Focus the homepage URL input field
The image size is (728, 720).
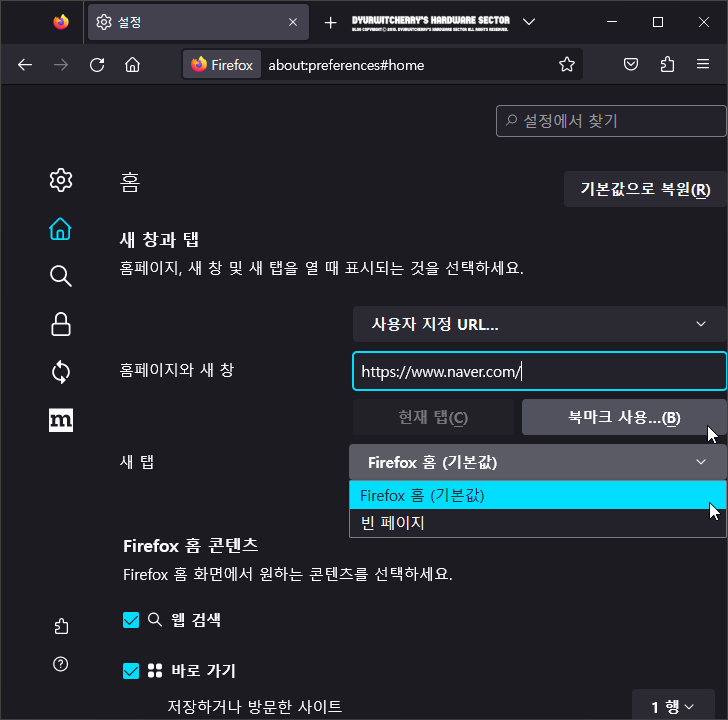point(539,371)
